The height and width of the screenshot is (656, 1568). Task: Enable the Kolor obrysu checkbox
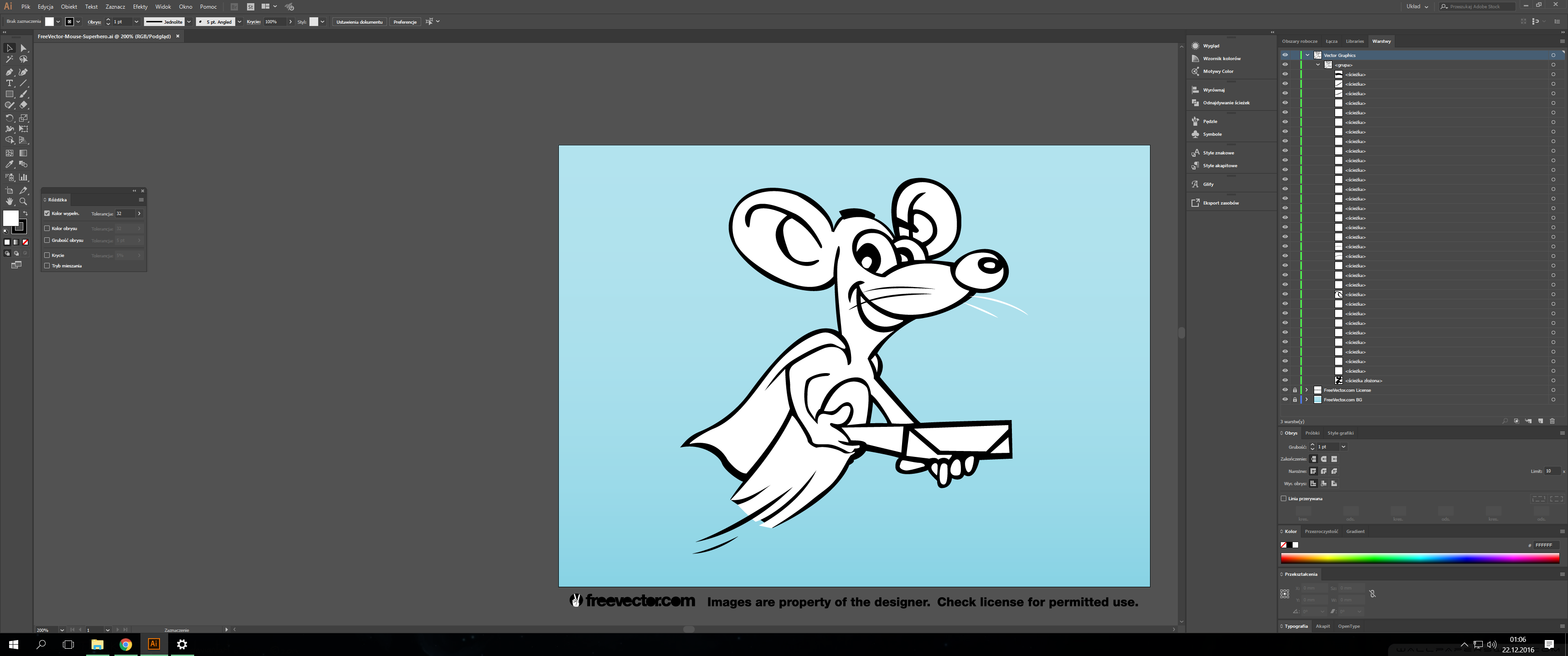47,228
